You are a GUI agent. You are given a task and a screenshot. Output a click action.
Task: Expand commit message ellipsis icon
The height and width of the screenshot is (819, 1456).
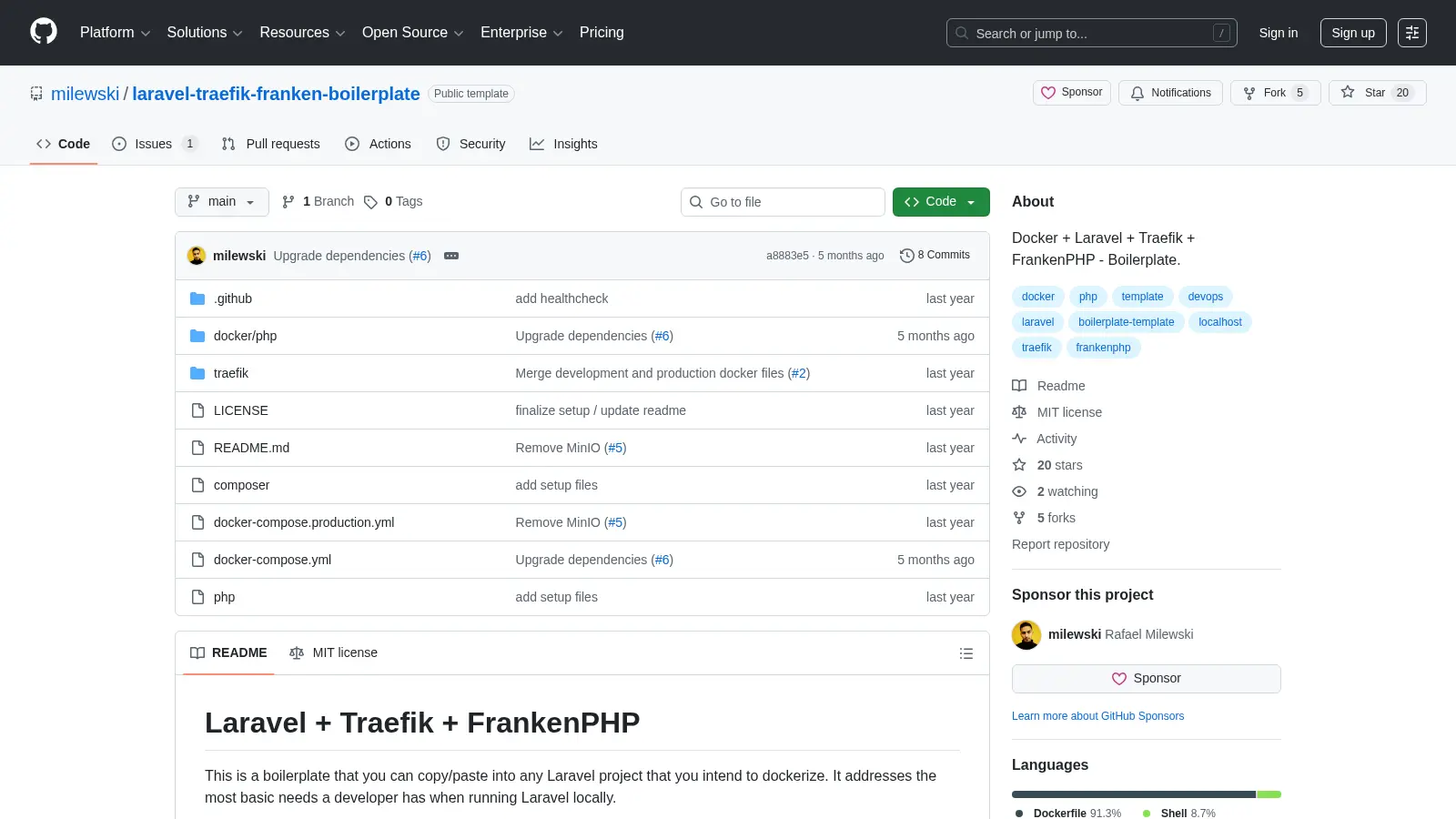pyautogui.click(x=451, y=256)
